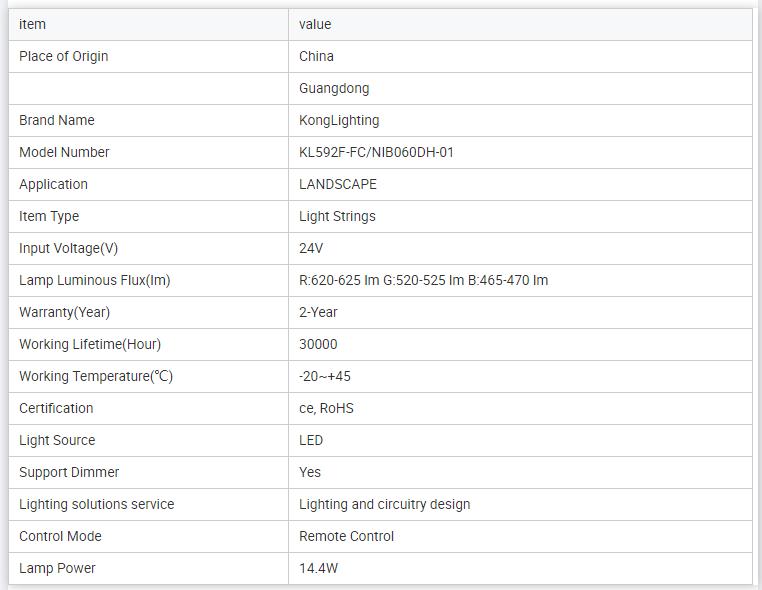Click the 'item' header cell

[x=33, y=24]
